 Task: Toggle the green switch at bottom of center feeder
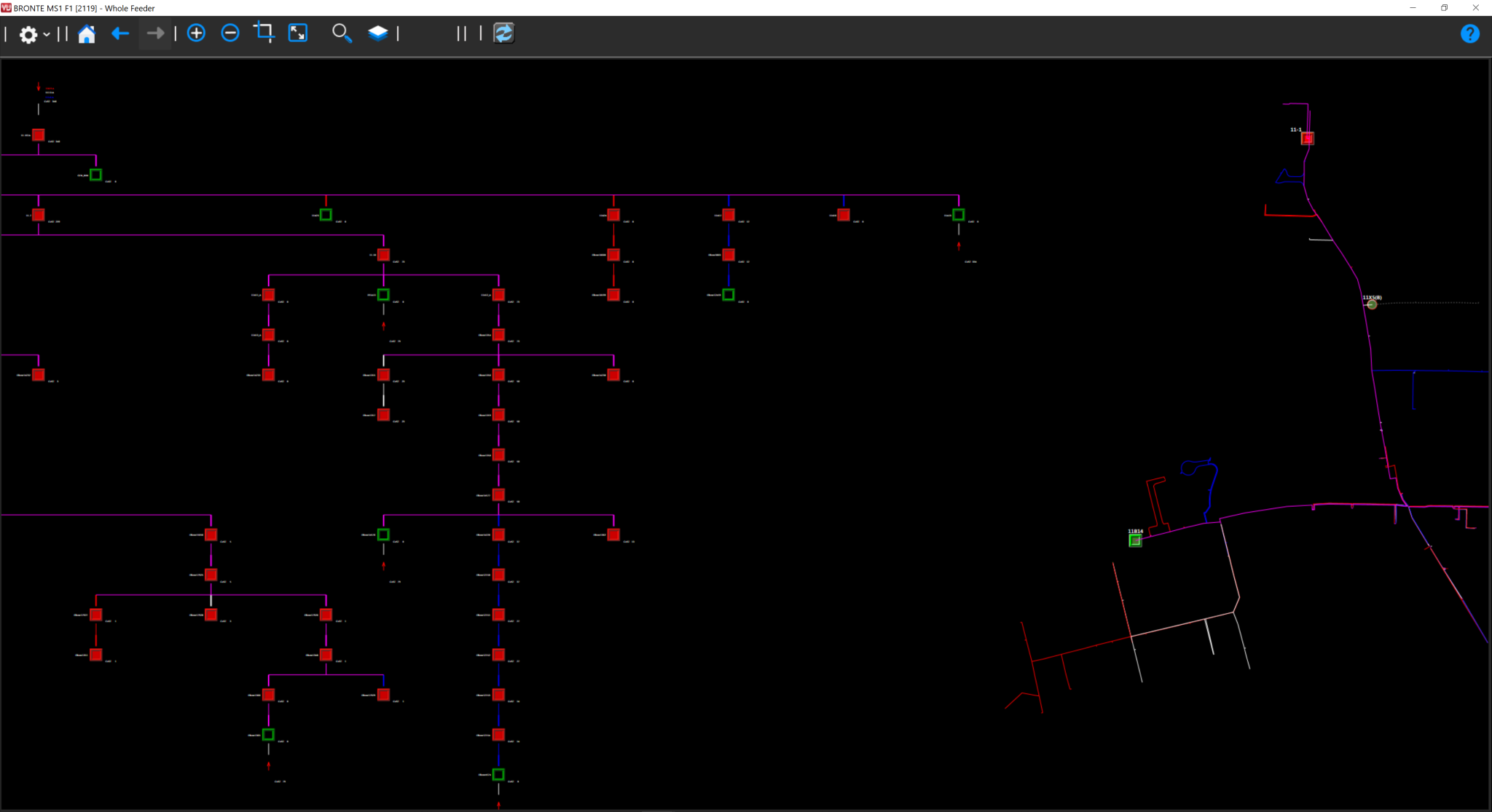tap(498, 774)
